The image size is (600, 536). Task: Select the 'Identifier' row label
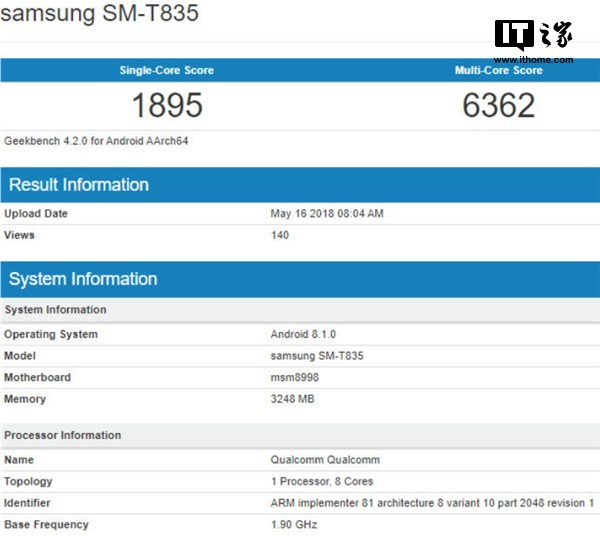coord(27,503)
